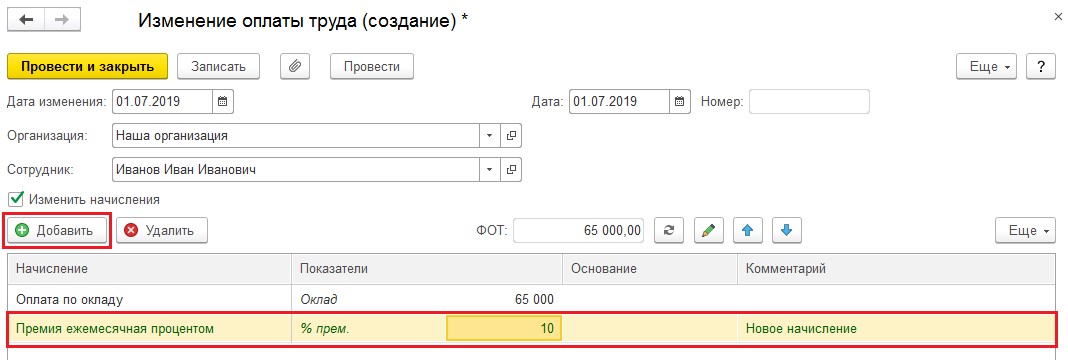Click the Добавить button
The image size is (1068, 360).
pos(57,230)
